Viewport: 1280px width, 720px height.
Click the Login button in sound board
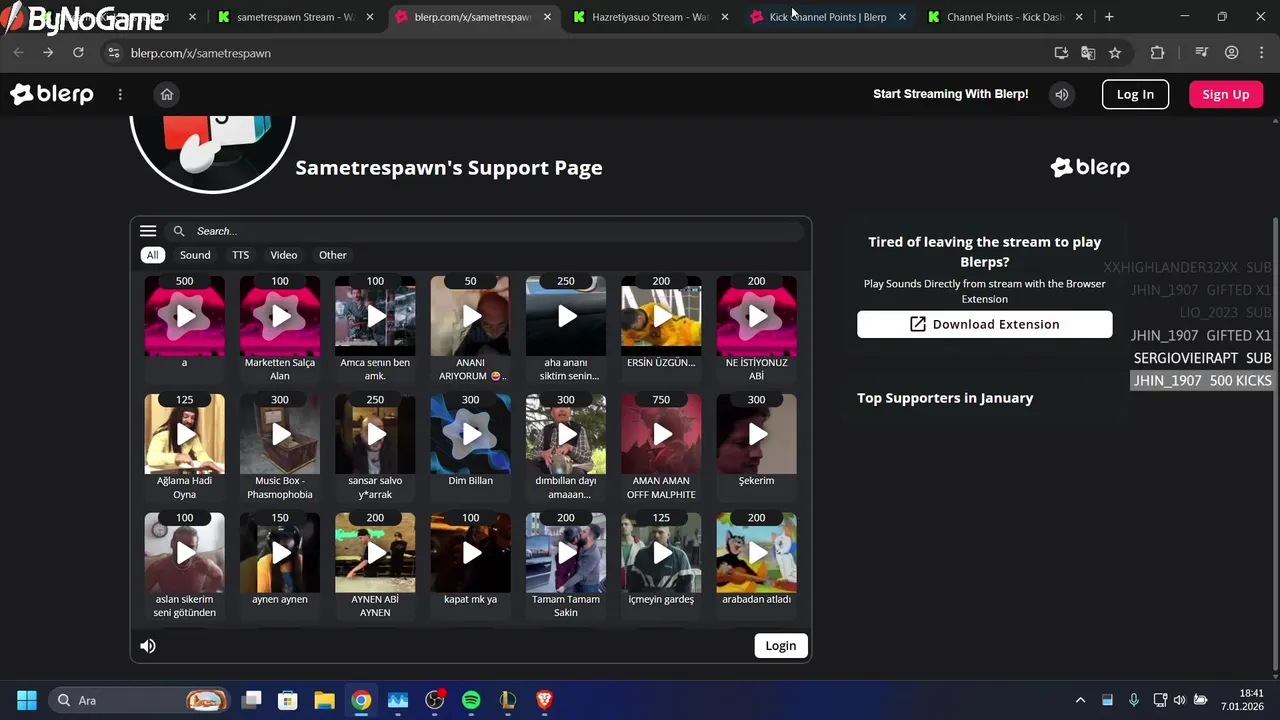pos(781,646)
